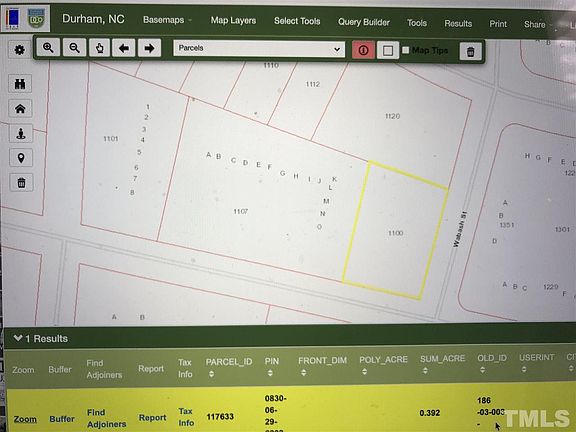Toggle the rectangle select box tool
Screen dimensions: 576x432
pyautogui.click(x=388, y=50)
